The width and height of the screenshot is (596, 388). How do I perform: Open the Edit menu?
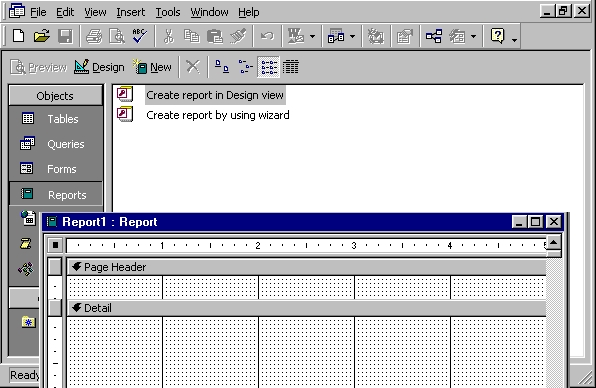[65, 12]
